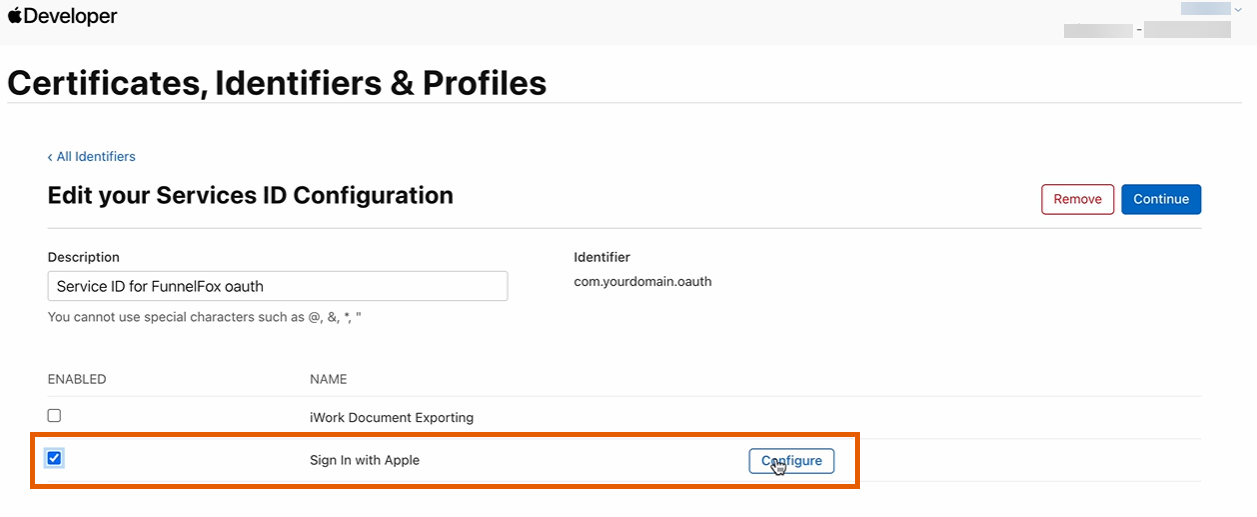The image size is (1257, 517).
Task: Click the Apple logo icon
Action: pyautogui.click(x=14, y=15)
